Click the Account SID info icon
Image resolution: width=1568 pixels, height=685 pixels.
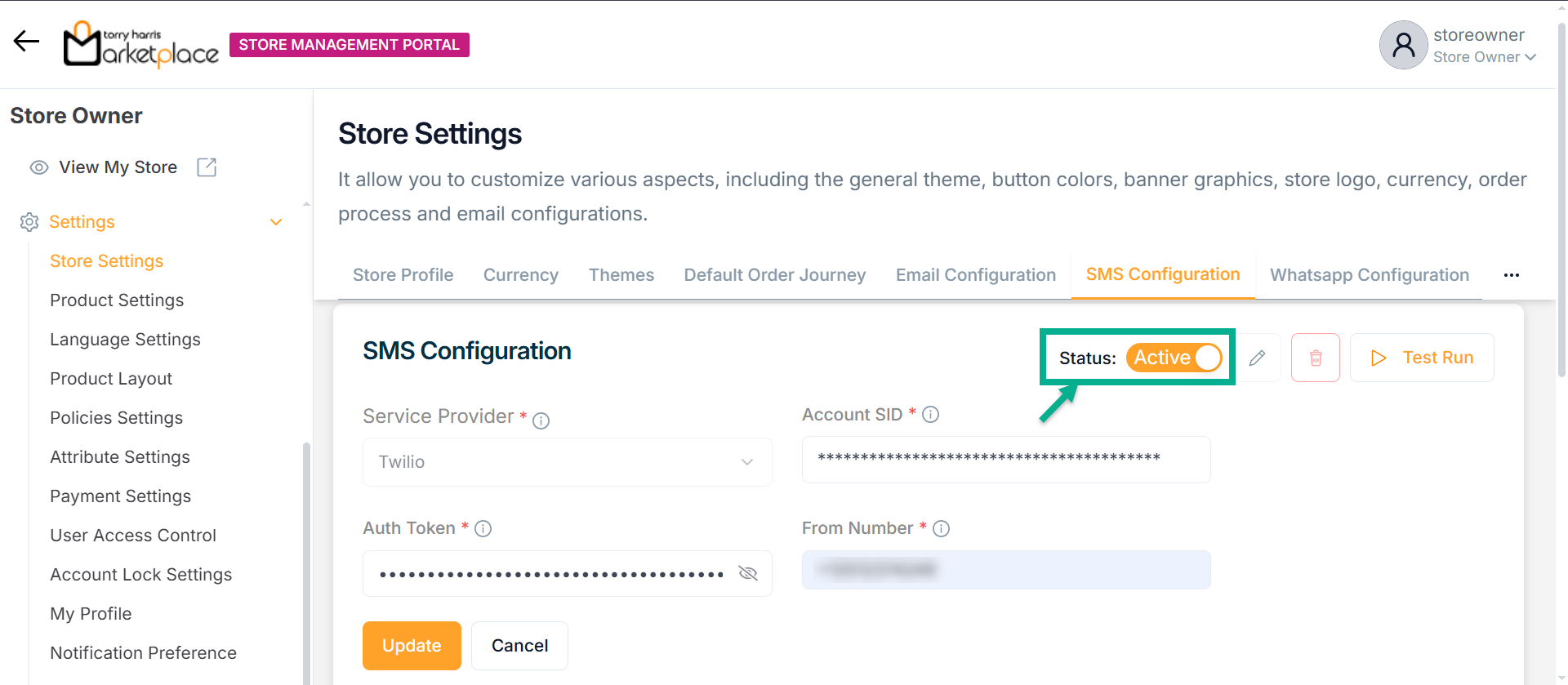(x=931, y=415)
